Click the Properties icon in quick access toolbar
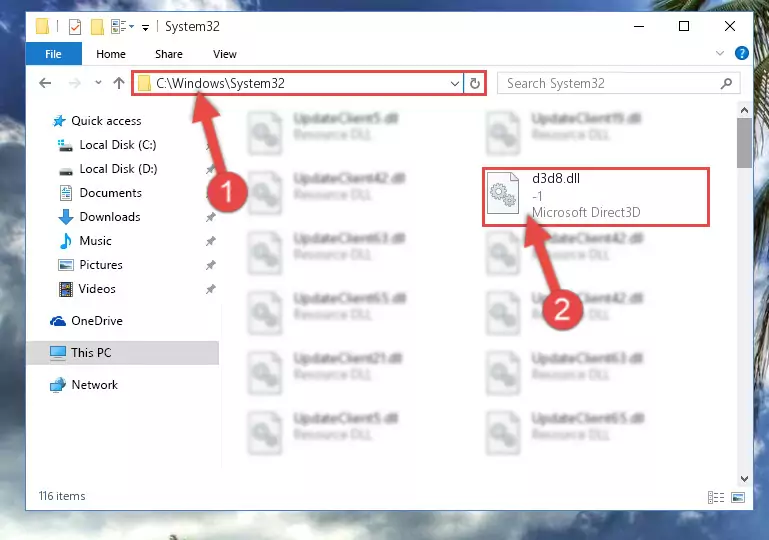769x540 pixels. tap(75, 26)
